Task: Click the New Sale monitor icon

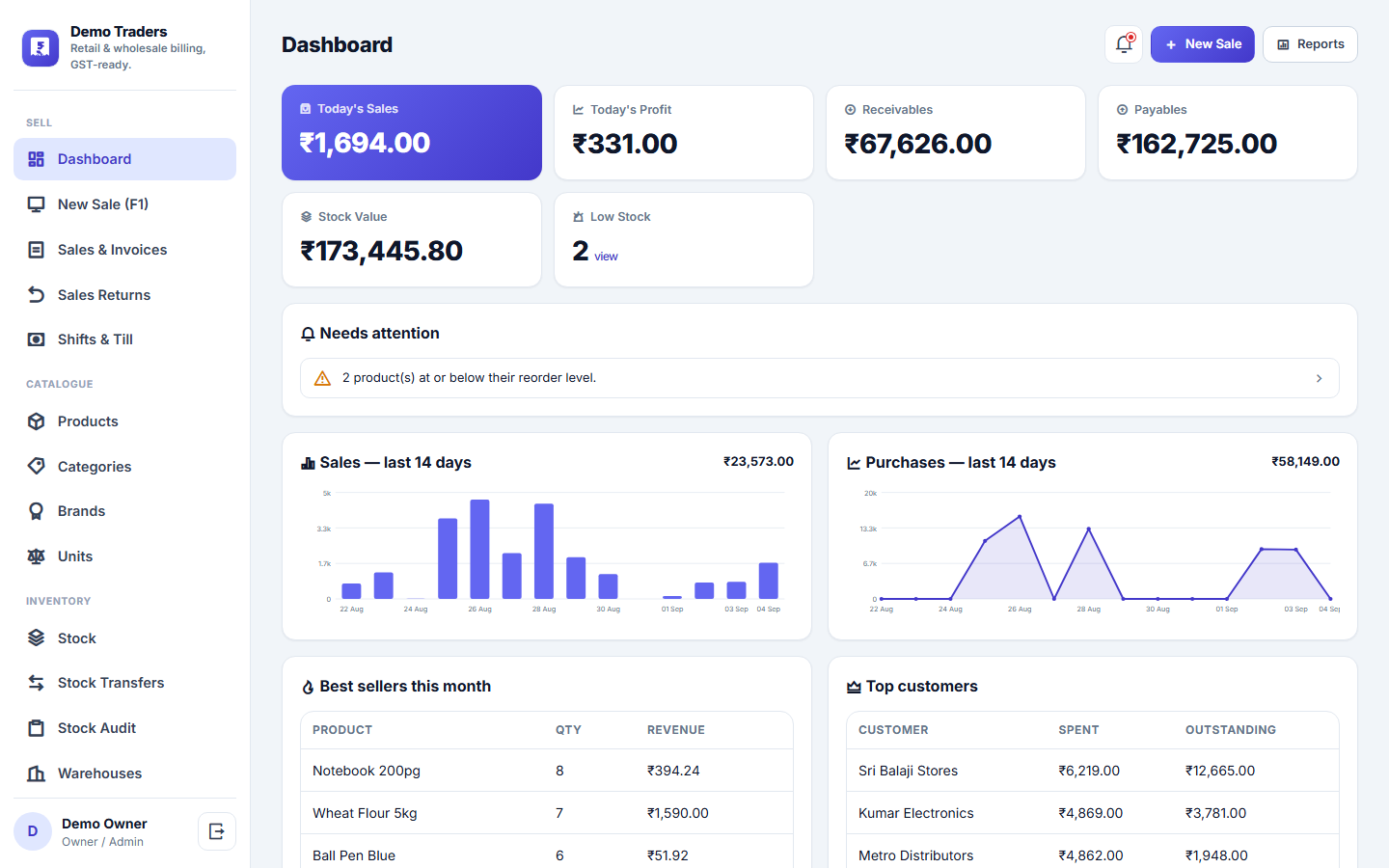Action: tap(37, 204)
